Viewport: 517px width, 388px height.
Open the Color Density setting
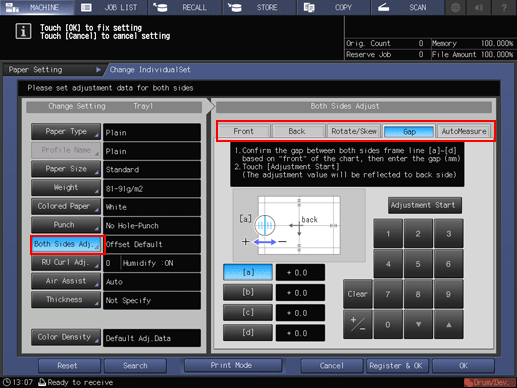[x=66, y=337]
